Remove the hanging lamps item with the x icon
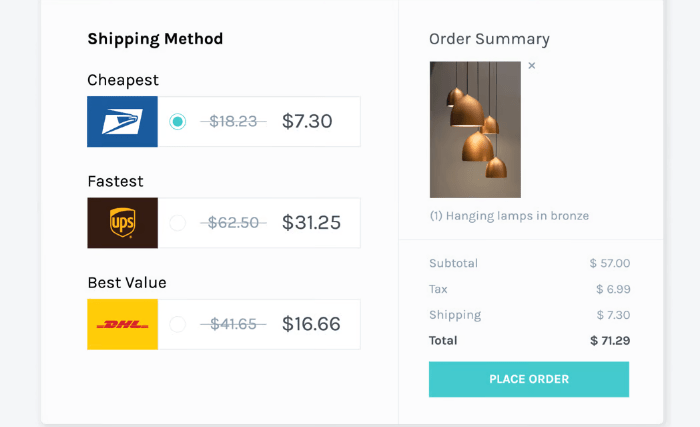 pyautogui.click(x=531, y=66)
